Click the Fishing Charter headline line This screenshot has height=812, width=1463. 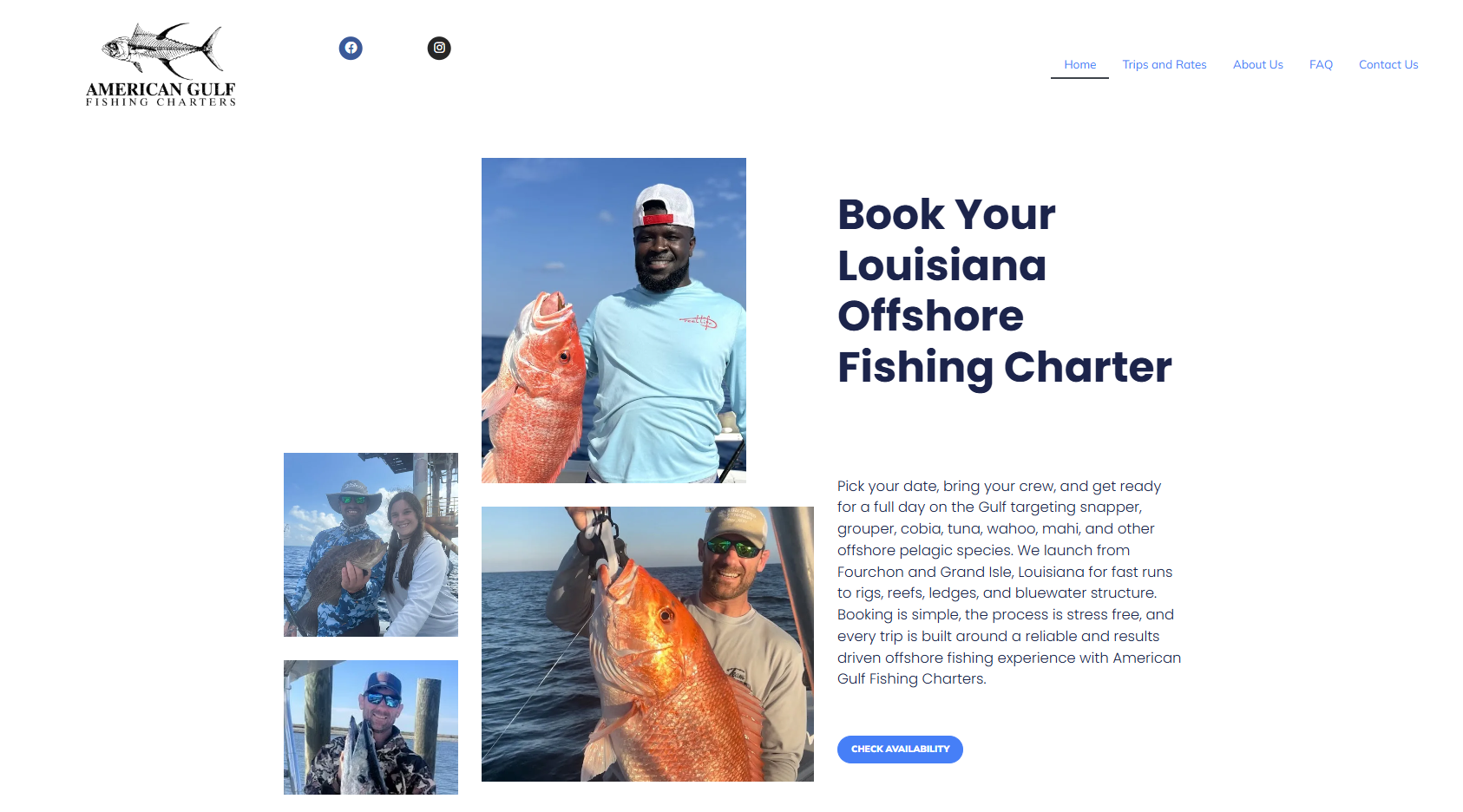click(1004, 368)
